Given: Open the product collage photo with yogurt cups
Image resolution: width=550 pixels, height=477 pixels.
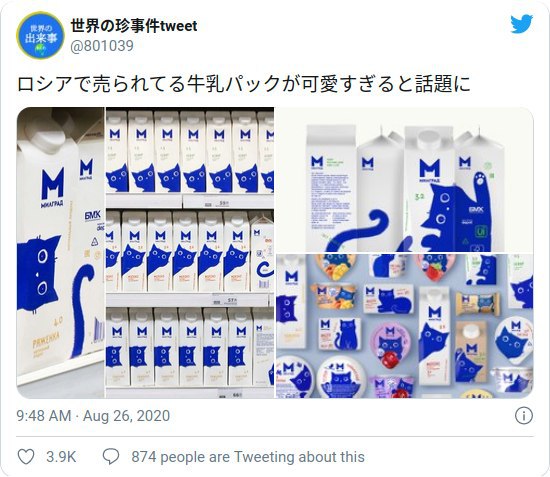Looking at the screenshot, I should coord(405,326).
